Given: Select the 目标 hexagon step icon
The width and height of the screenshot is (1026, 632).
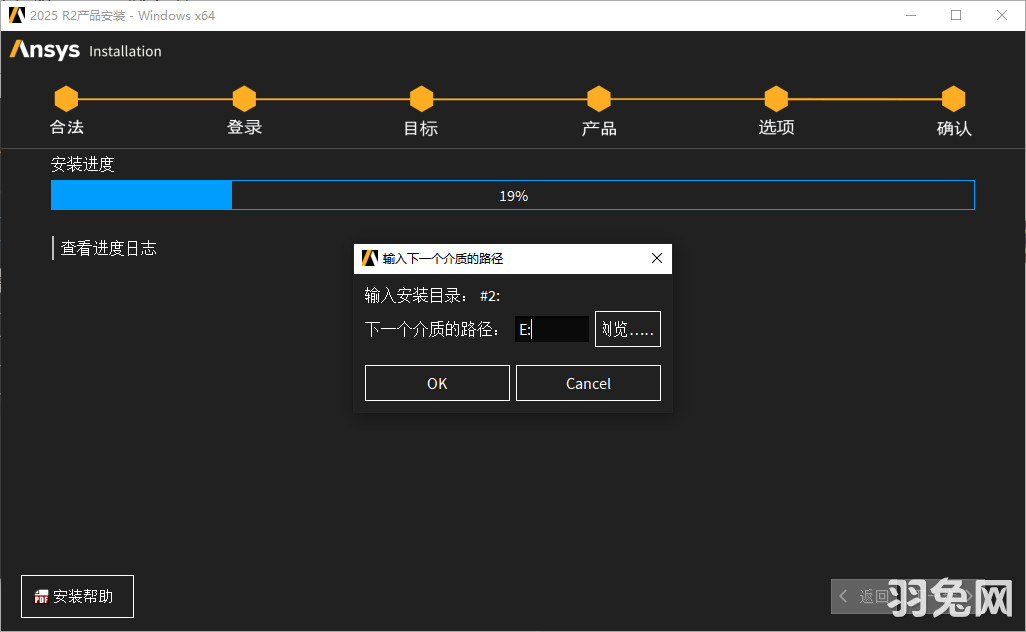Looking at the screenshot, I should (421, 99).
